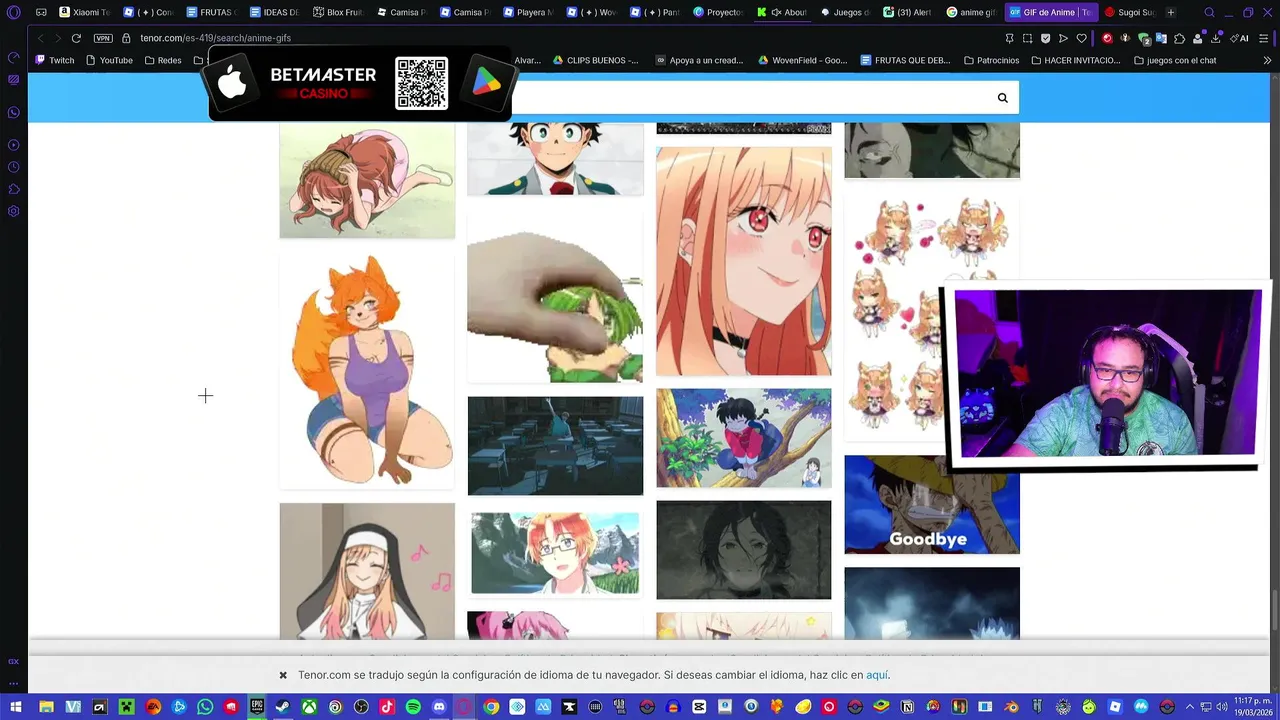Viewport: 1280px width, 720px height.
Task: Open the Apoya a un cread... bookmark
Action: 699,60
